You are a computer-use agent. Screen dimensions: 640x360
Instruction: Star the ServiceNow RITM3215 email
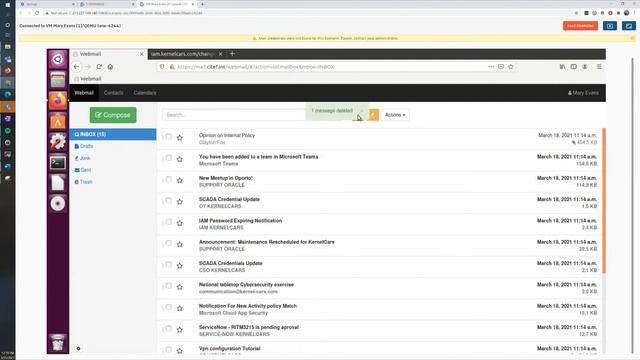180,330
